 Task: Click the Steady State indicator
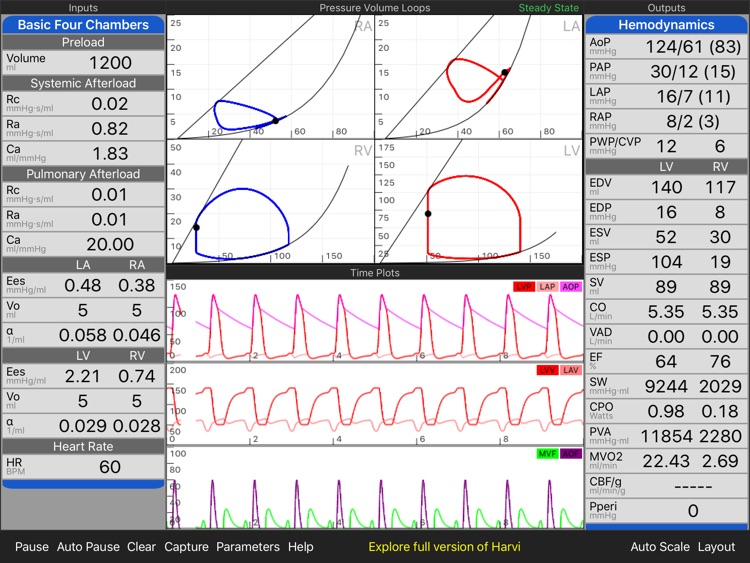pos(549,8)
